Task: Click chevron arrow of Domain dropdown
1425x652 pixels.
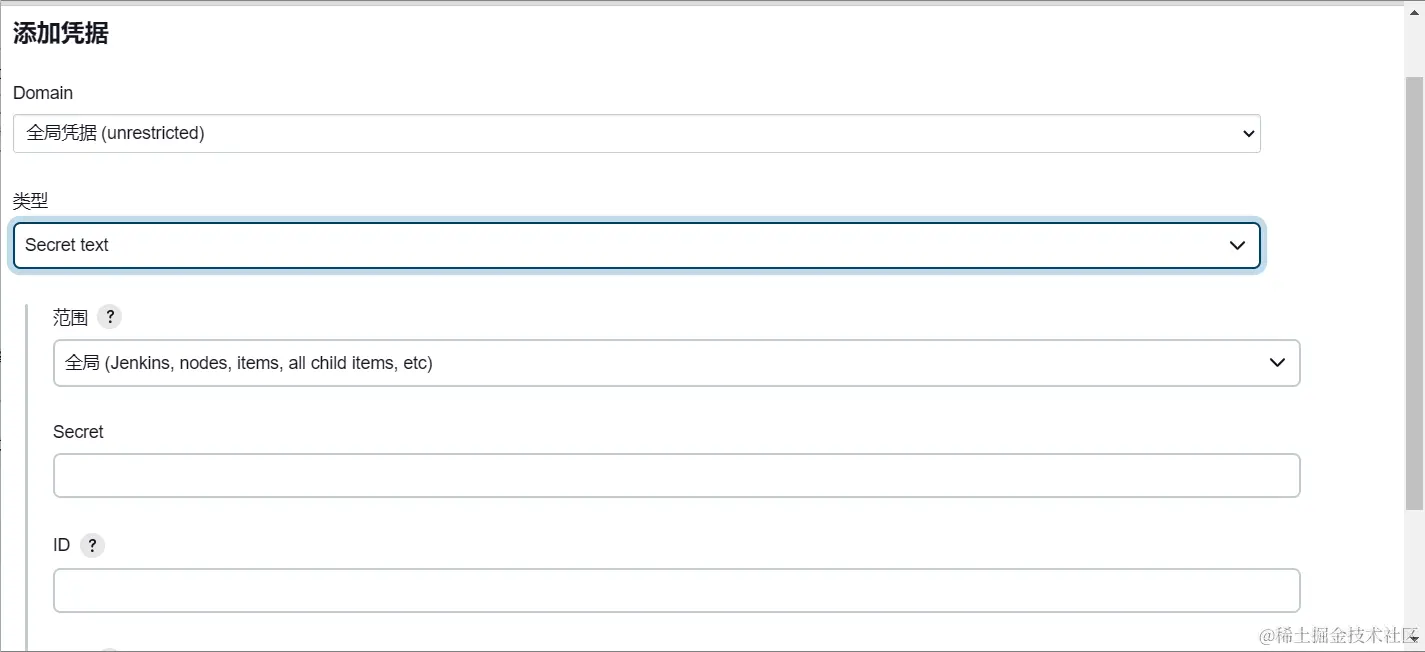Action: 1248,133
